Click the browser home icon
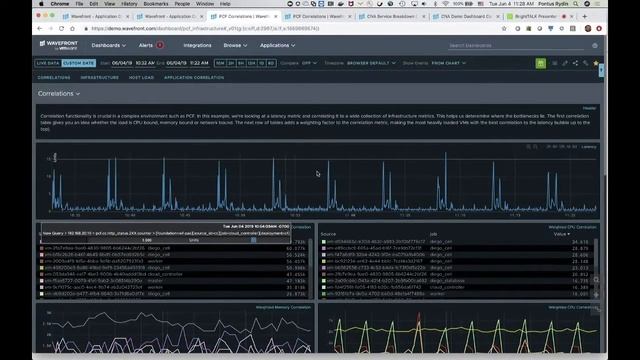640x360 pixels. tap(72, 29)
